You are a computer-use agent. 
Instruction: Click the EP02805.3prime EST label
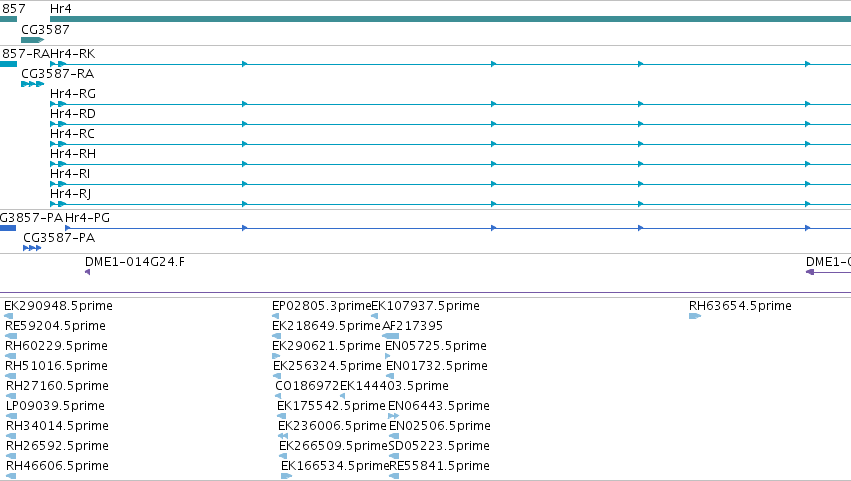tap(321, 306)
